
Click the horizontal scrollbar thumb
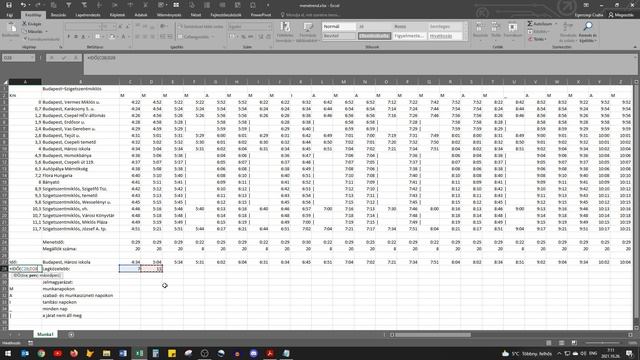coord(433,335)
